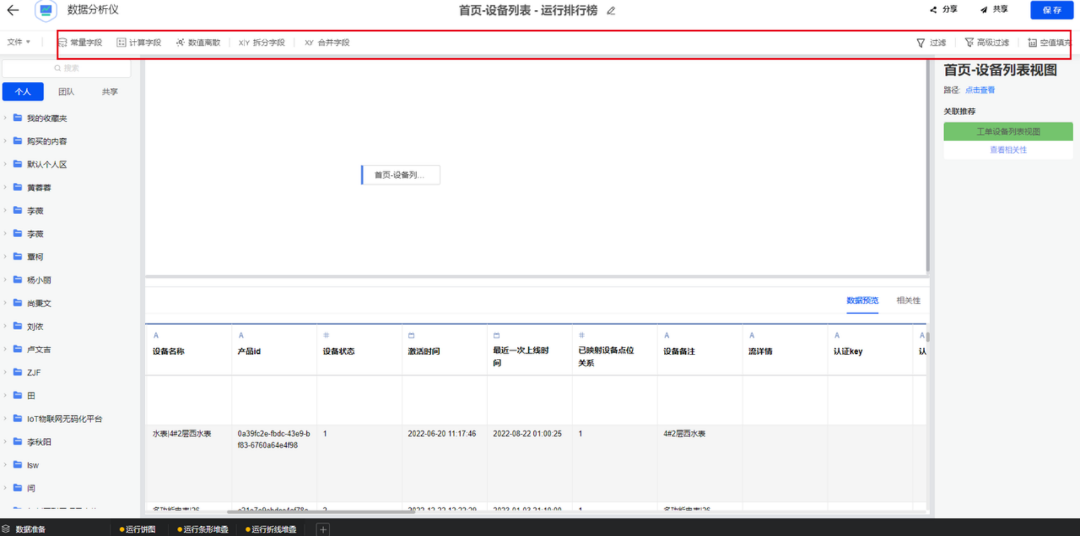Image resolution: width=1080 pixels, height=536 pixels.
Task: Click the date-type icon above 最近一次上线时间
Action: pos(497,336)
